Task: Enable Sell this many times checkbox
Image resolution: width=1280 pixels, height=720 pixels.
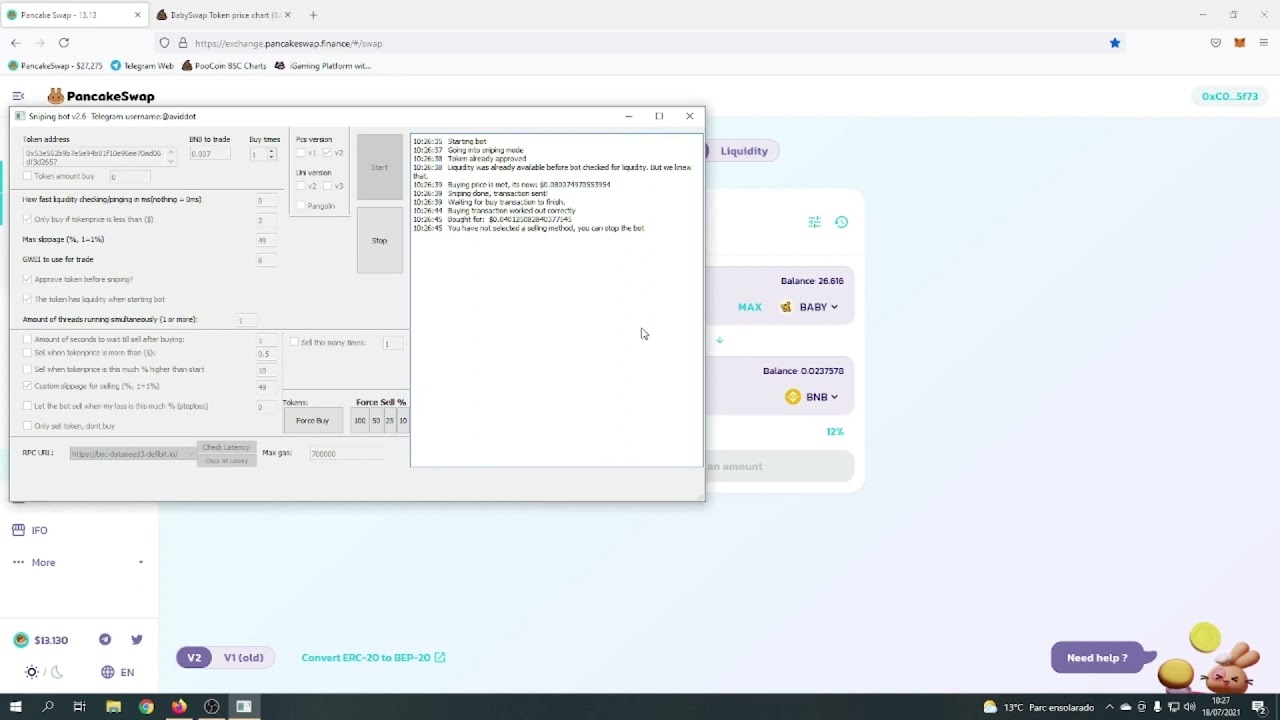Action: (x=294, y=342)
